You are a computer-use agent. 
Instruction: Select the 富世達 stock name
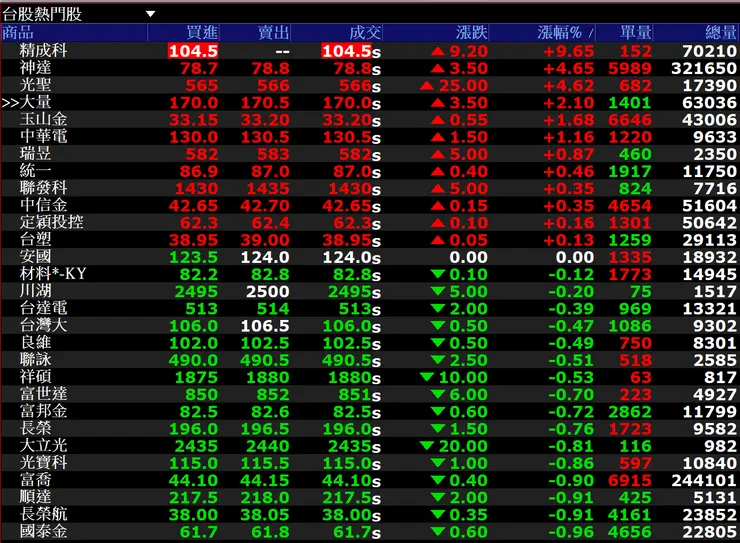click(43, 393)
